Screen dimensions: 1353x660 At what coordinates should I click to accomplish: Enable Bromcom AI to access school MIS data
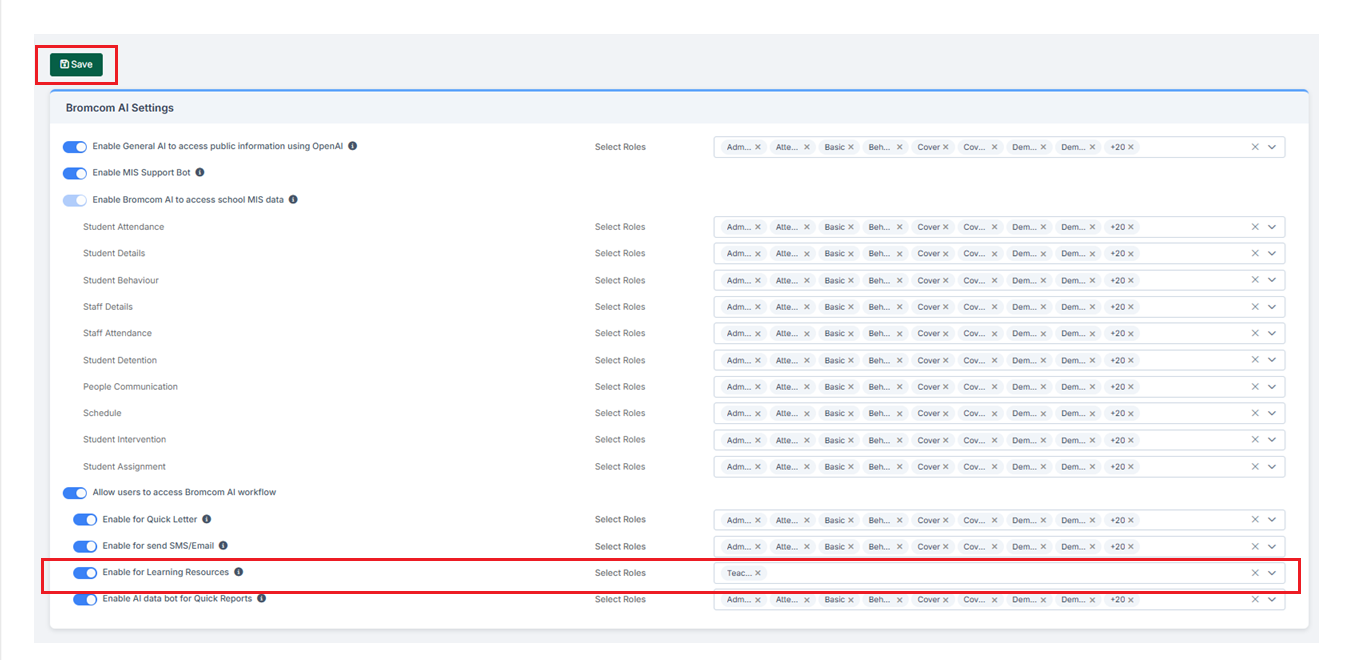[75, 199]
